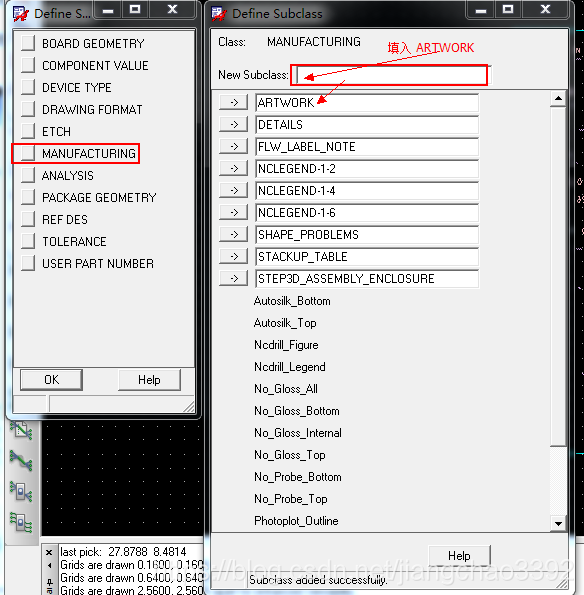Click OK in Define S... window
The height and width of the screenshot is (595, 584).
(x=51, y=380)
